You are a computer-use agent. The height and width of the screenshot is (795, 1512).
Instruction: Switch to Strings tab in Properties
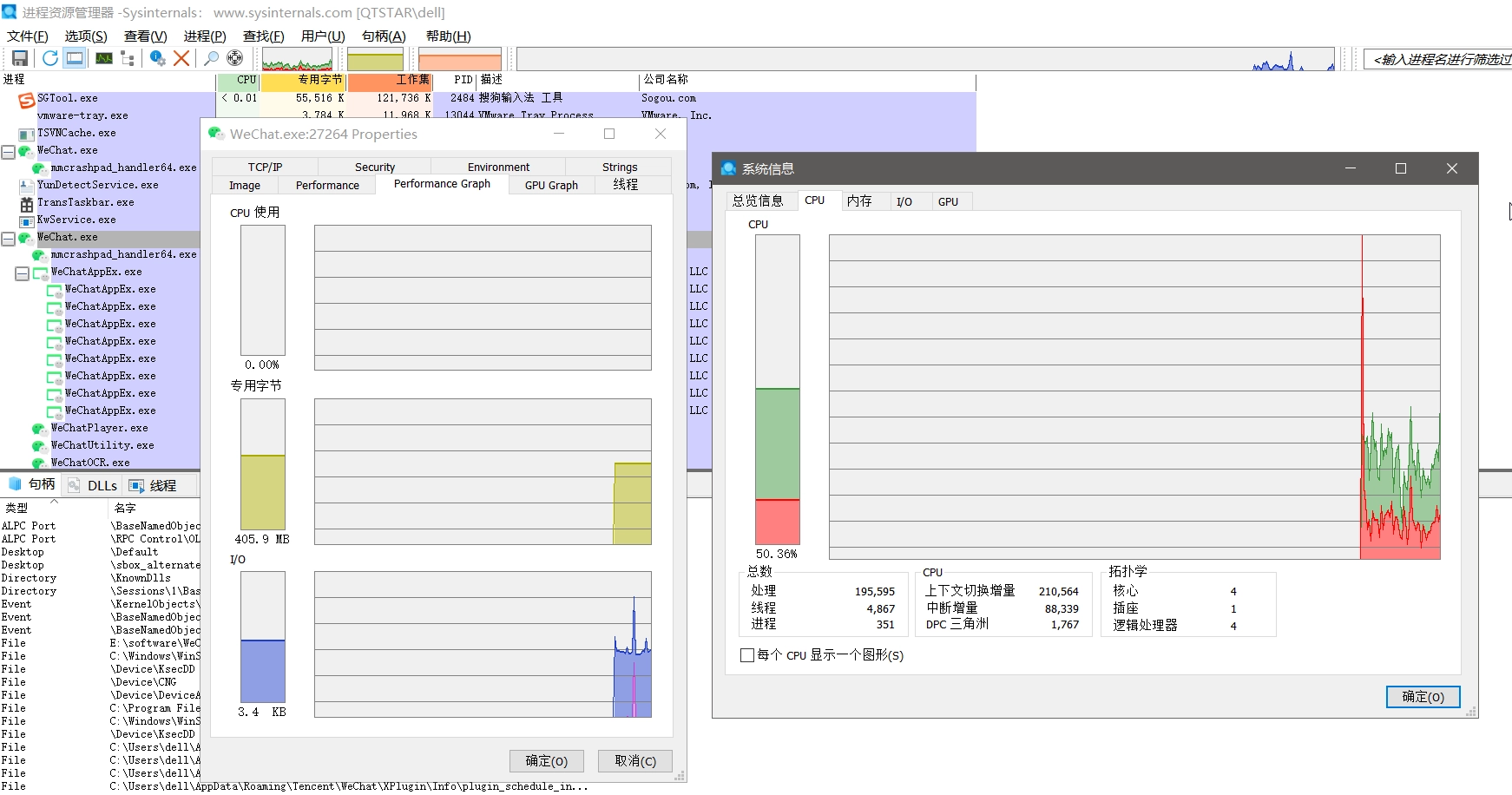pyautogui.click(x=620, y=167)
